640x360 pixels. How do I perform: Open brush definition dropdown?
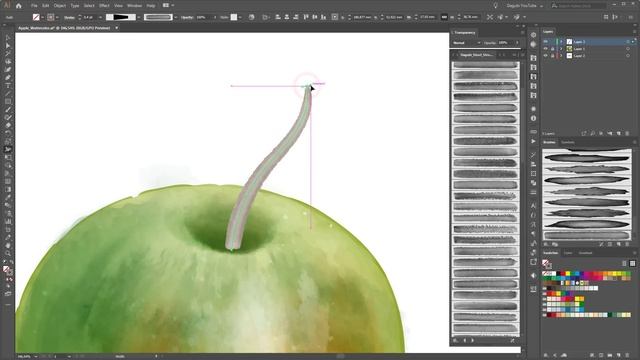[176, 17]
